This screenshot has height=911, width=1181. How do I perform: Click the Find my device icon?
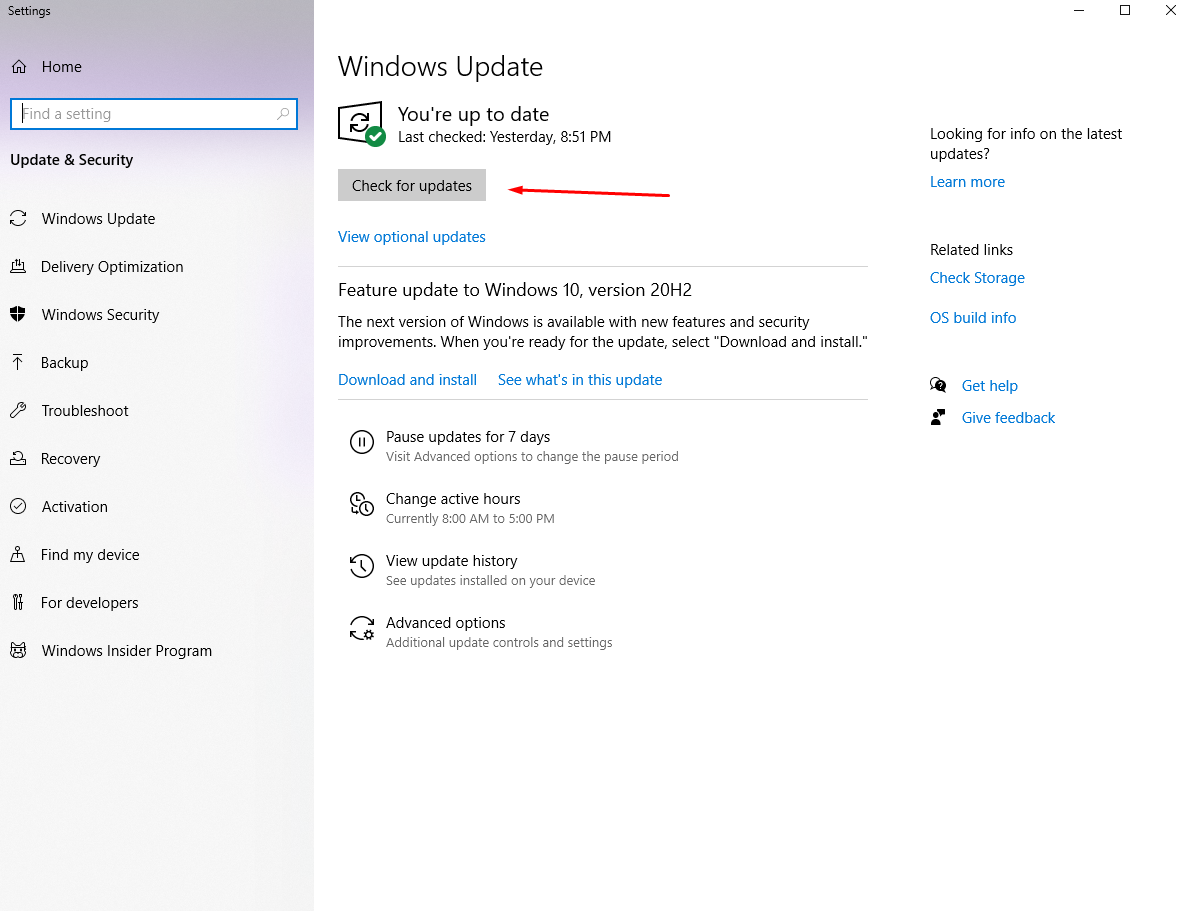pyautogui.click(x=18, y=555)
